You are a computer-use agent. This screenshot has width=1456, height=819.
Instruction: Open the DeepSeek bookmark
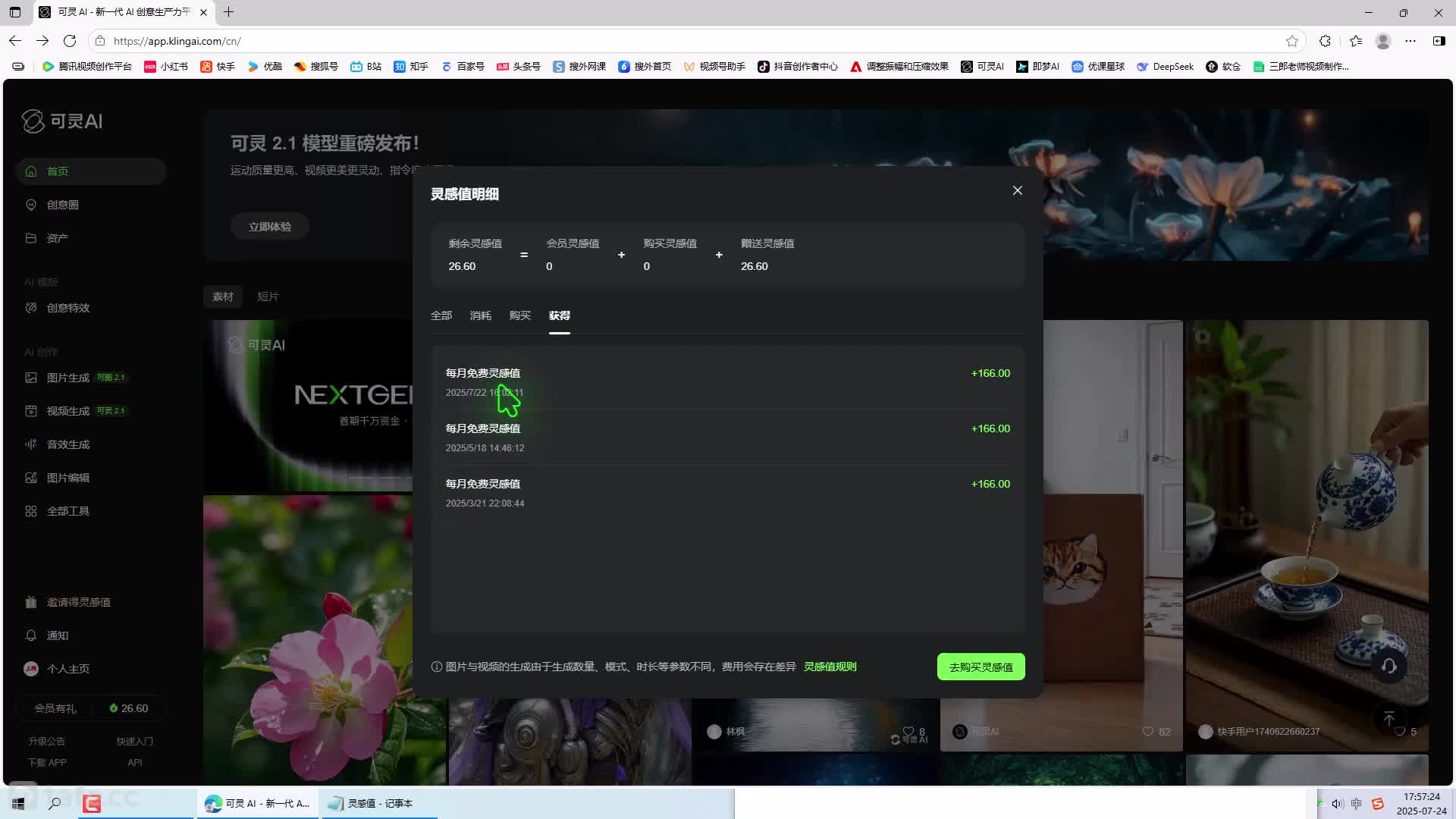(1165, 67)
